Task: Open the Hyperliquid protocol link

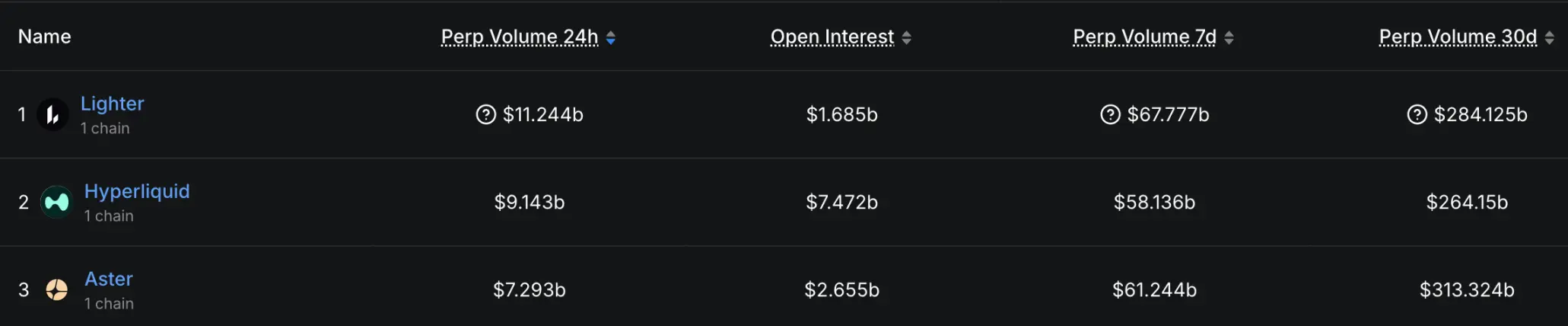Action: tap(137, 191)
